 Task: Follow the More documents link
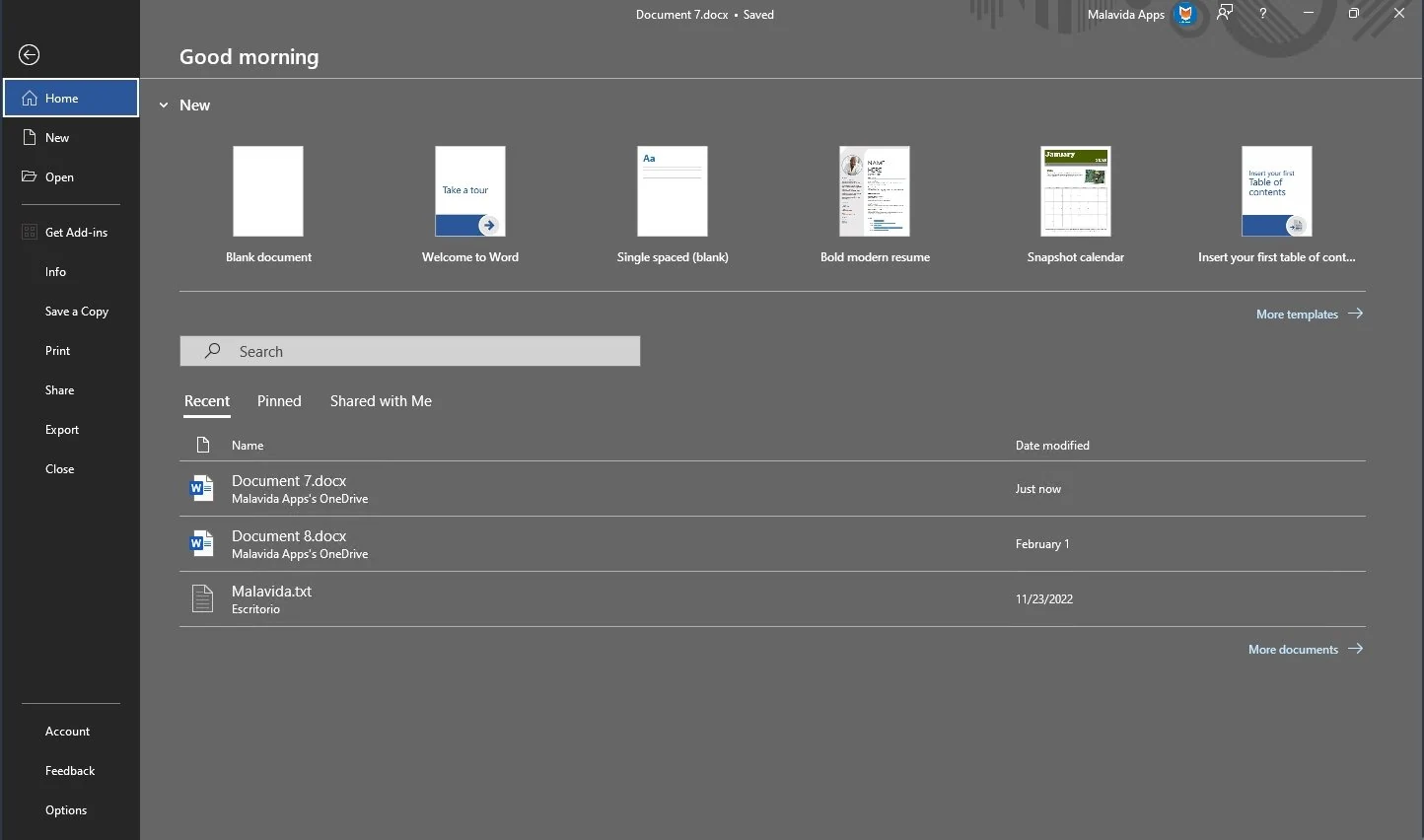[x=1306, y=649]
